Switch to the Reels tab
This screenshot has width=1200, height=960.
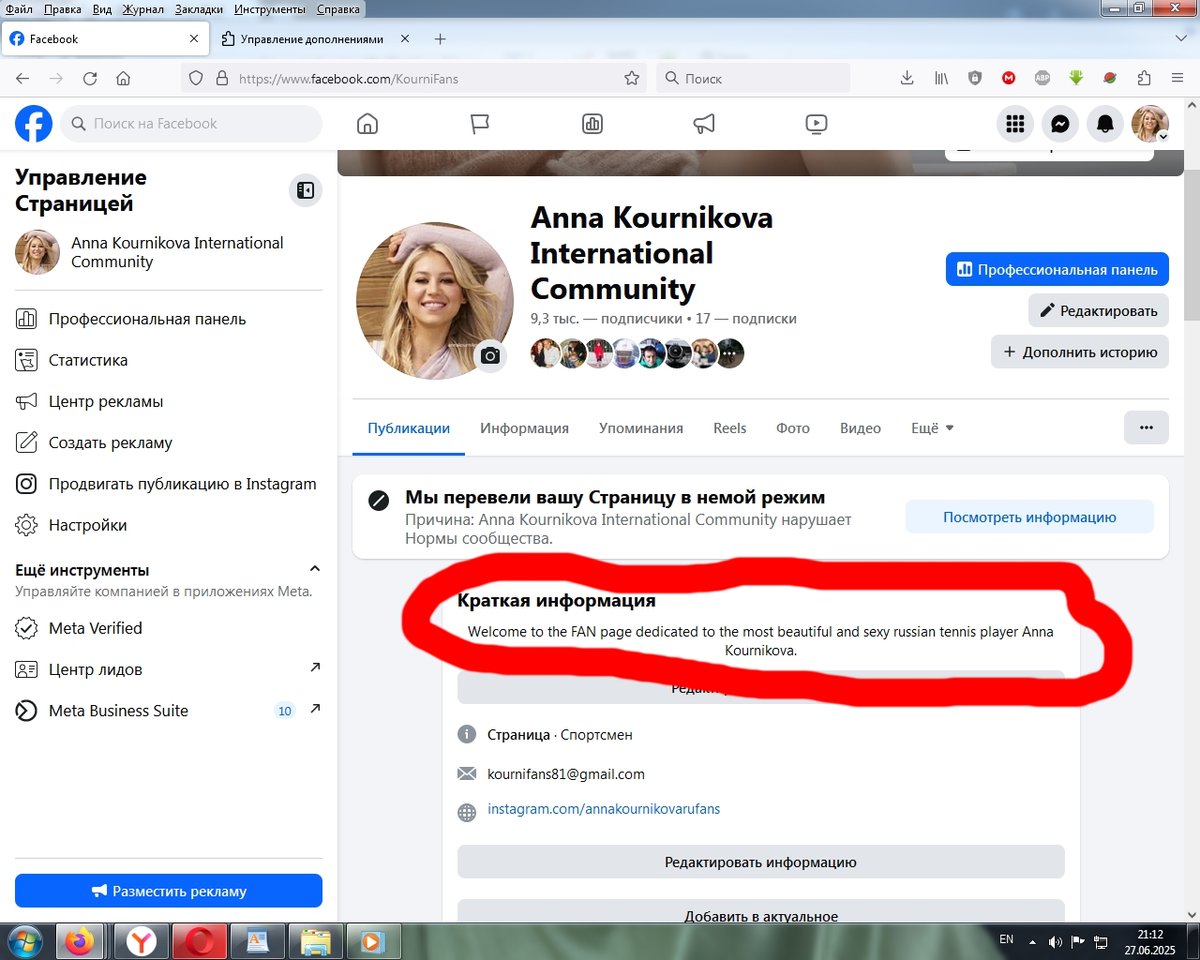730,428
